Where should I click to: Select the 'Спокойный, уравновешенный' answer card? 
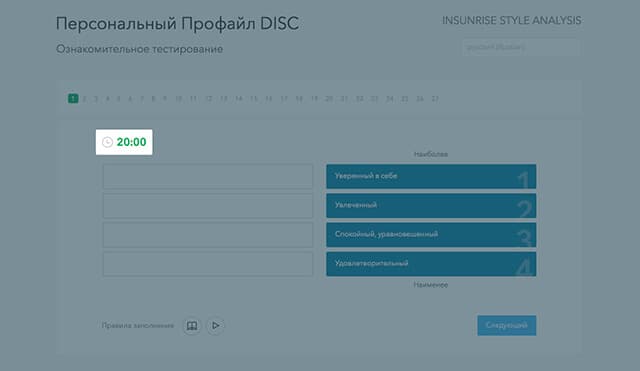coord(431,235)
